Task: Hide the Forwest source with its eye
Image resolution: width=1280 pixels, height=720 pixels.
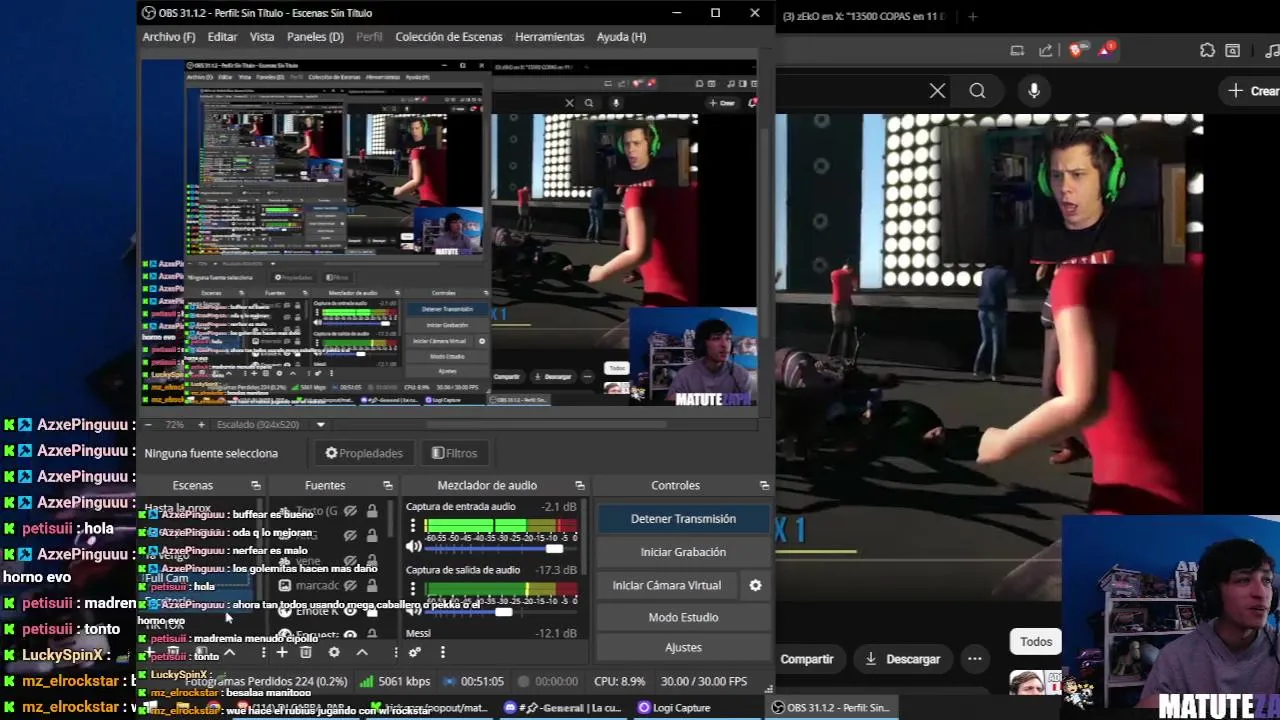Action: tap(350, 635)
